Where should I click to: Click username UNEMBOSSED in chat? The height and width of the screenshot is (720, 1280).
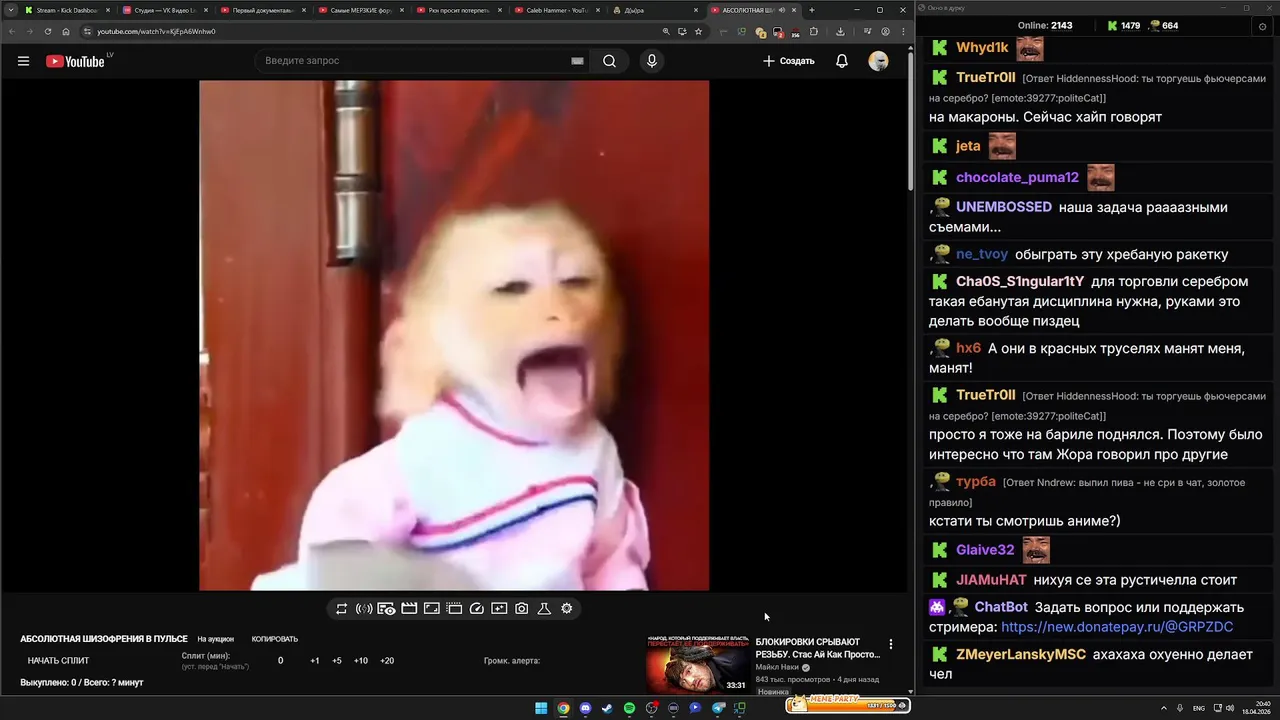[1004, 207]
